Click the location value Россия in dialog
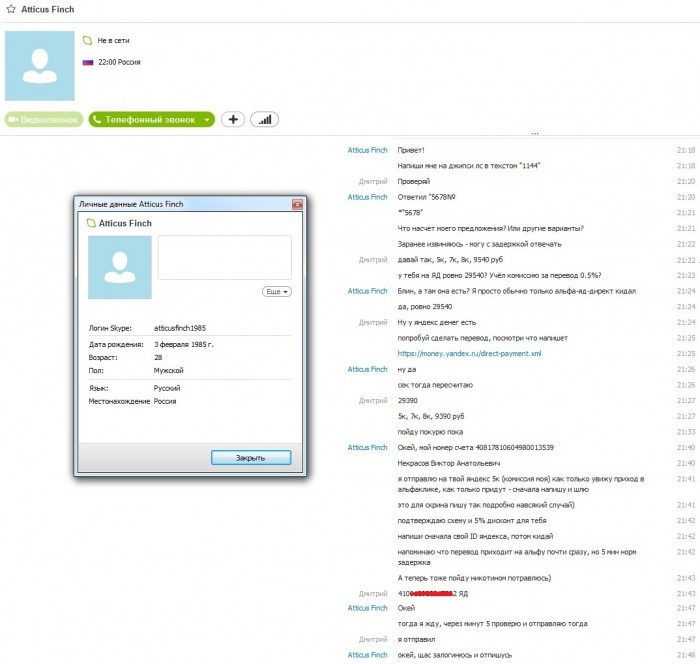700x664 pixels. (165, 401)
